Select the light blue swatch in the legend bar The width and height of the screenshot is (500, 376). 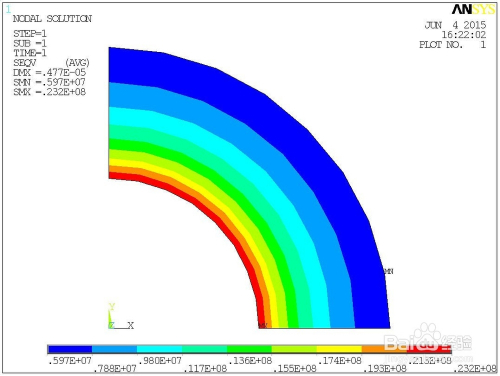114,349
